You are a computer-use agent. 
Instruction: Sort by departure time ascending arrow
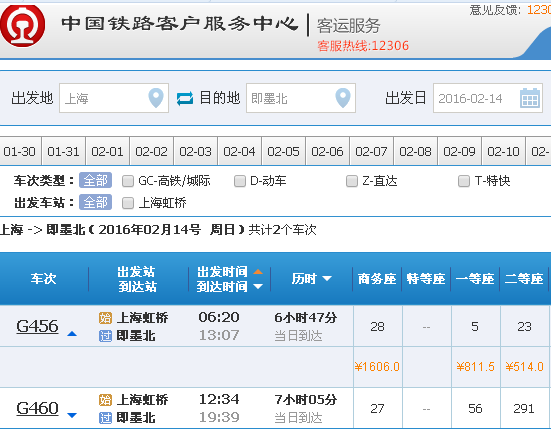pyautogui.click(x=258, y=272)
